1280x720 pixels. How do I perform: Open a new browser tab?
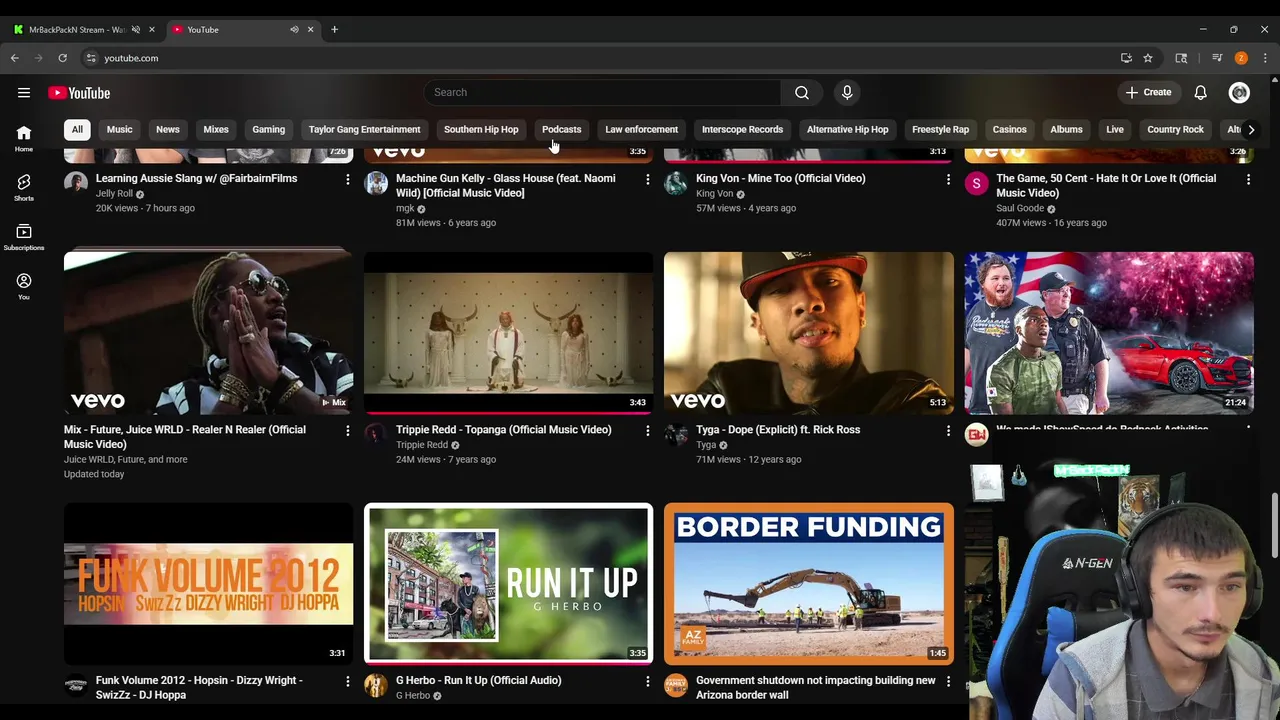tap(334, 29)
